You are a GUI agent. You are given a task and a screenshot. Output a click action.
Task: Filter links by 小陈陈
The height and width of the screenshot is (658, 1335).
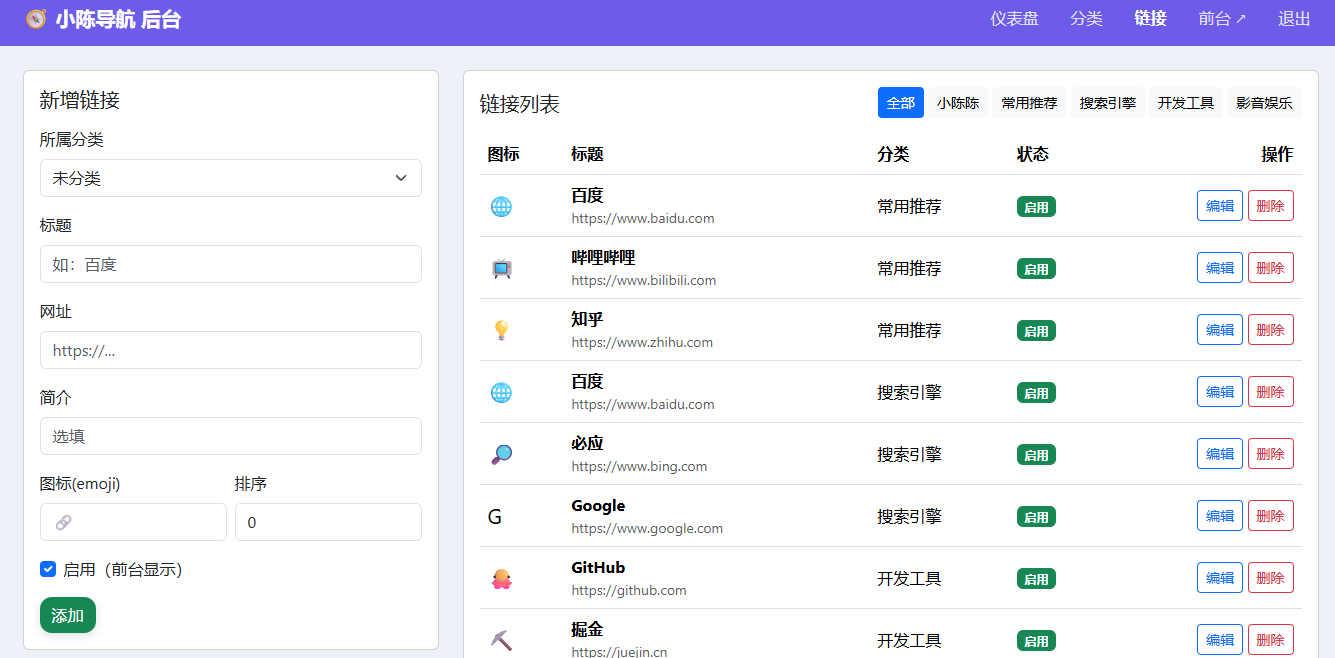958,103
